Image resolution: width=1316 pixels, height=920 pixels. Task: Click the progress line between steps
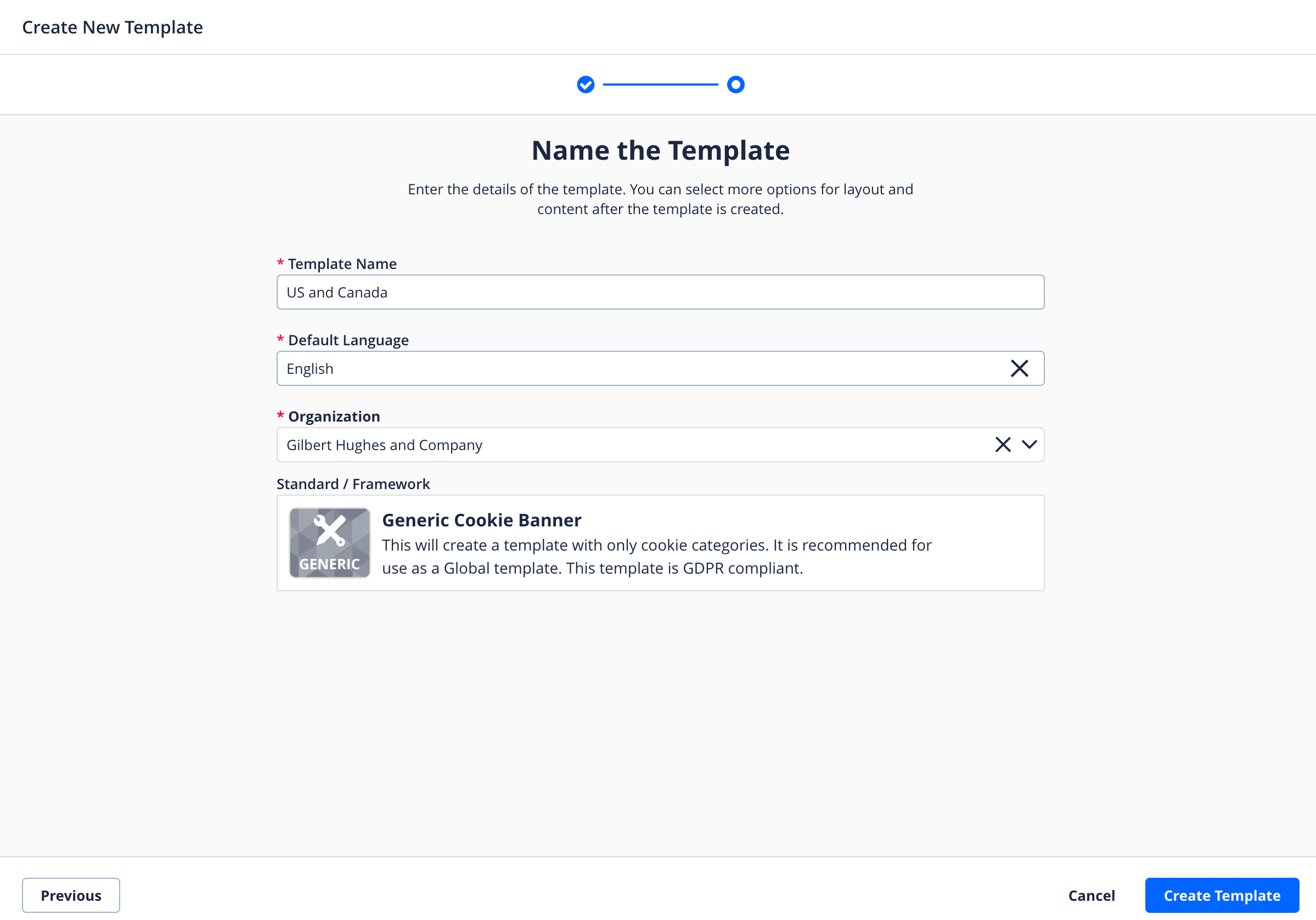660,85
